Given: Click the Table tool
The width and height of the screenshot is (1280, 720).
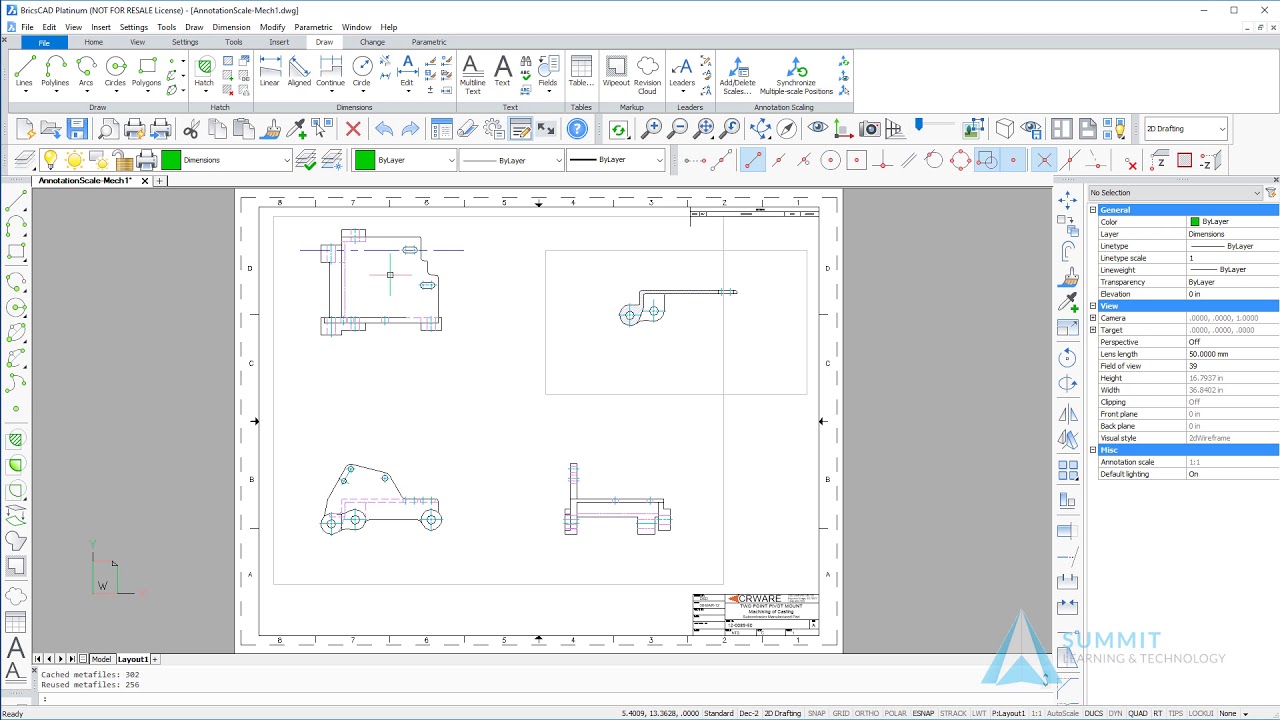Looking at the screenshot, I should 581,71.
